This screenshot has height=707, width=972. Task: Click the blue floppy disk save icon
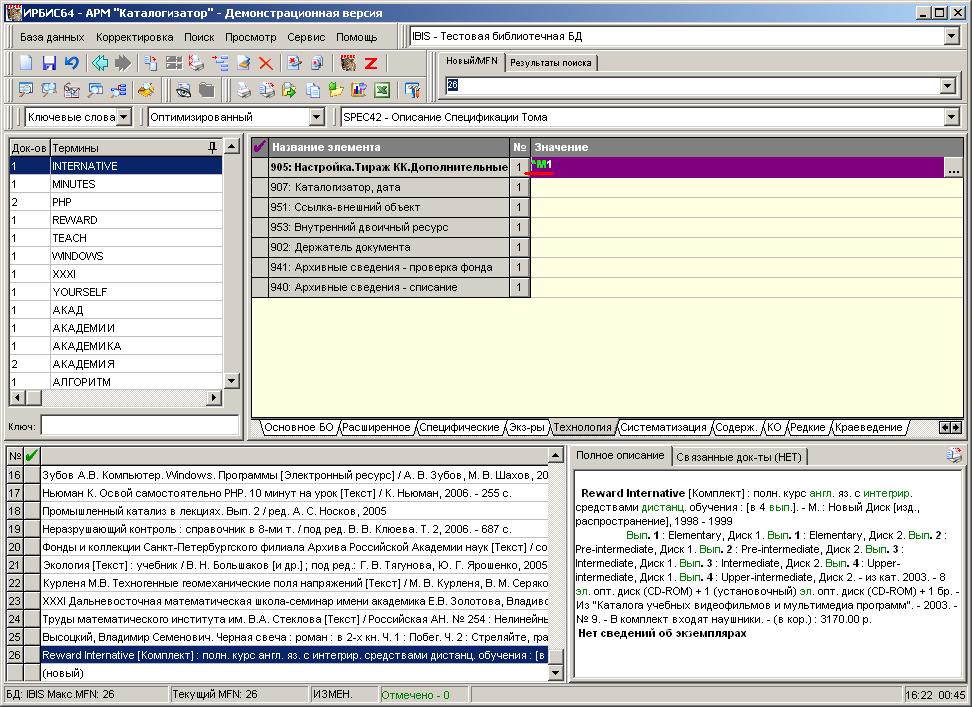(x=49, y=63)
